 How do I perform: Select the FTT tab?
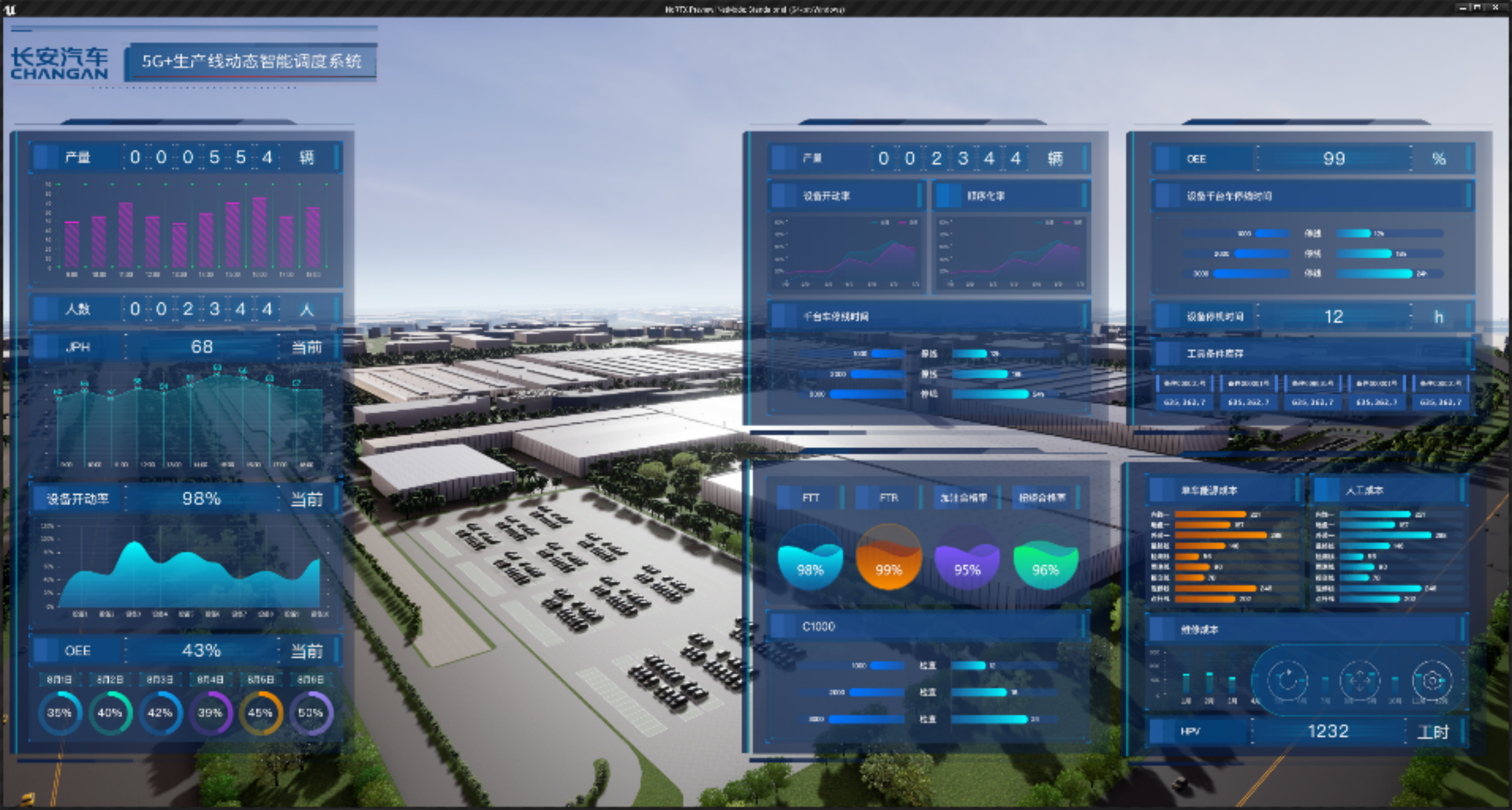tap(810, 498)
